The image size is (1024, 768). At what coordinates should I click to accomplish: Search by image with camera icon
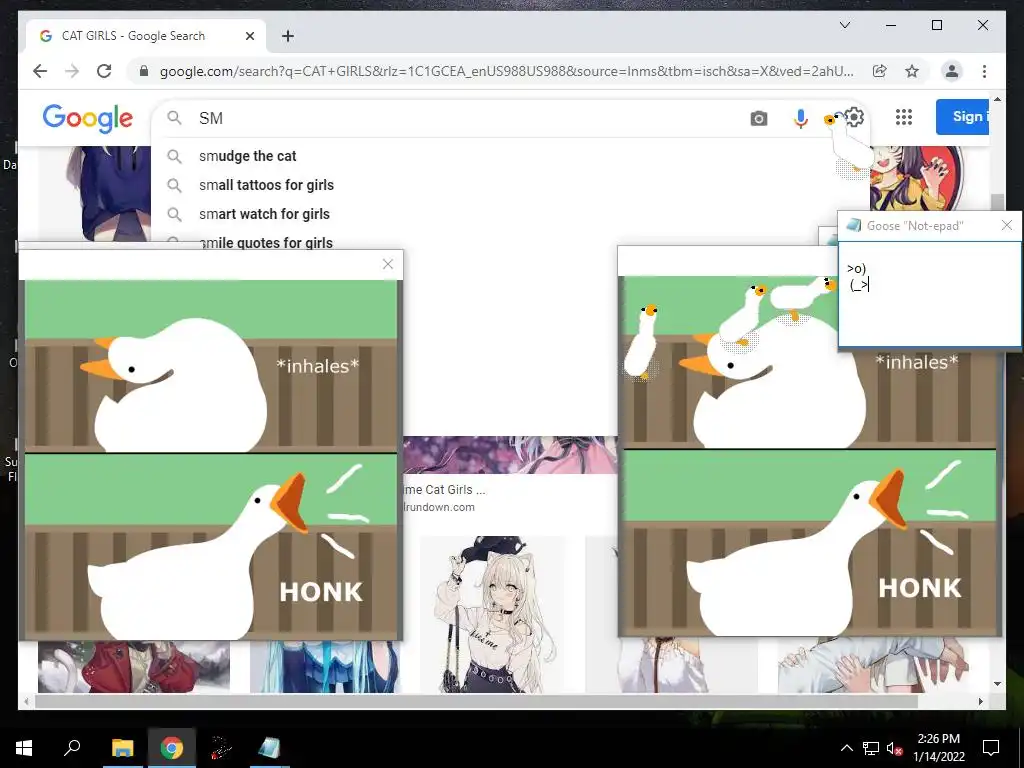758,118
